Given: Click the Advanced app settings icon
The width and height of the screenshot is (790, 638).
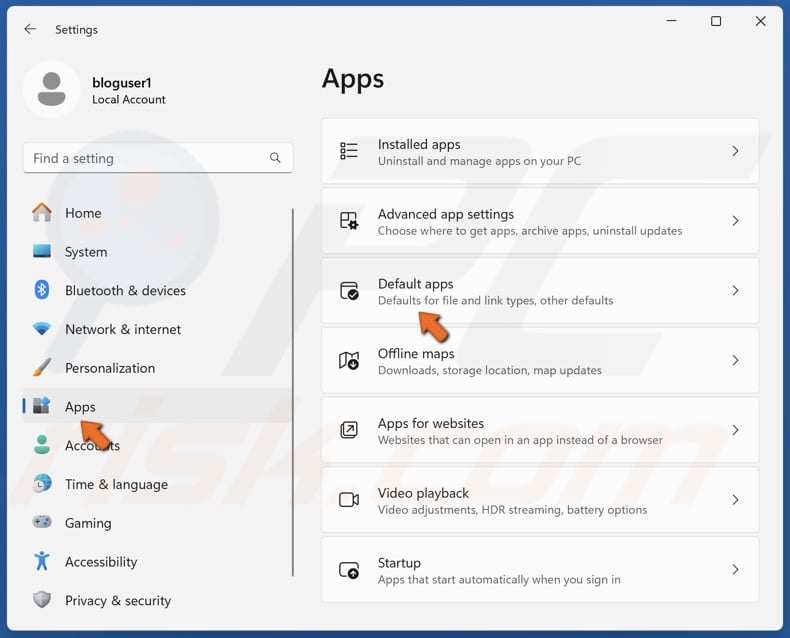Looking at the screenshot, I should pos(349,221).
